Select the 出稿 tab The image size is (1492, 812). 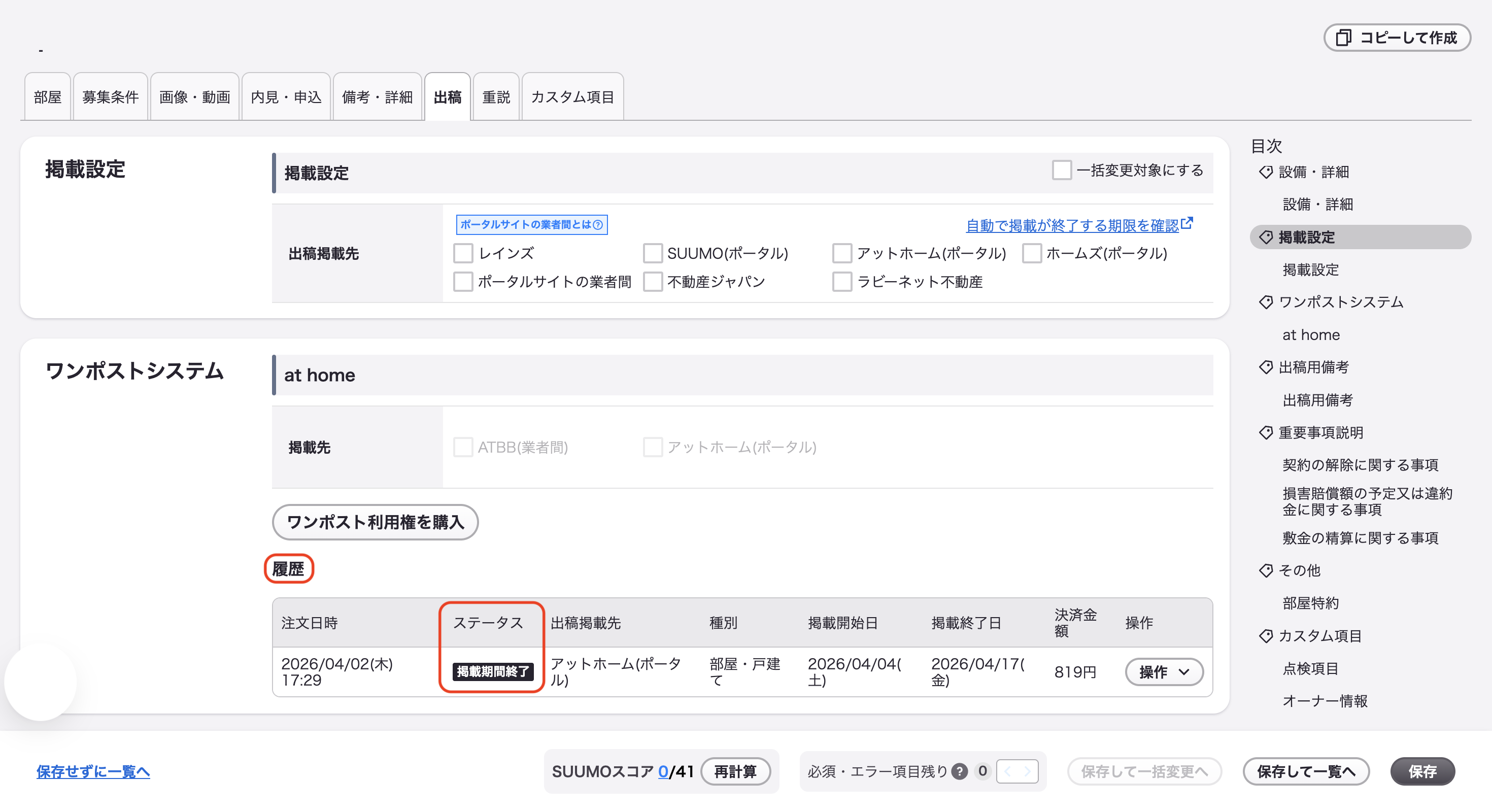[448, 97]
